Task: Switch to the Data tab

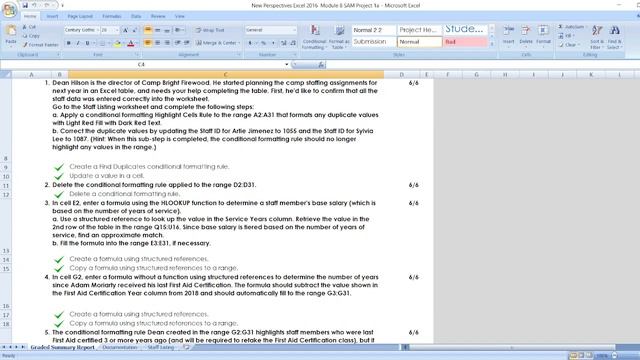Action: [x=136, y=16]
